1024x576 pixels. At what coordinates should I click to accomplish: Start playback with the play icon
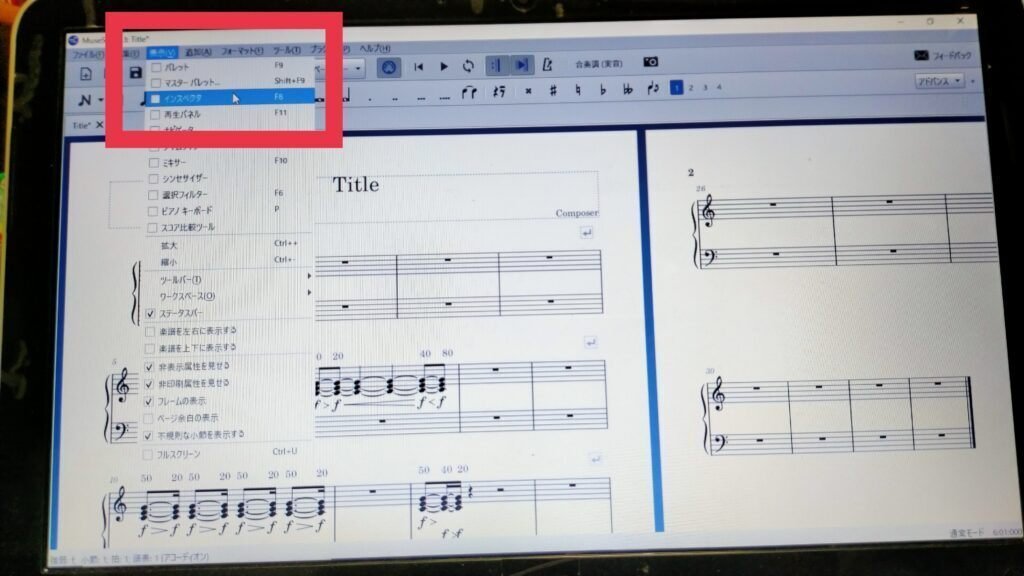click(444, 66)
